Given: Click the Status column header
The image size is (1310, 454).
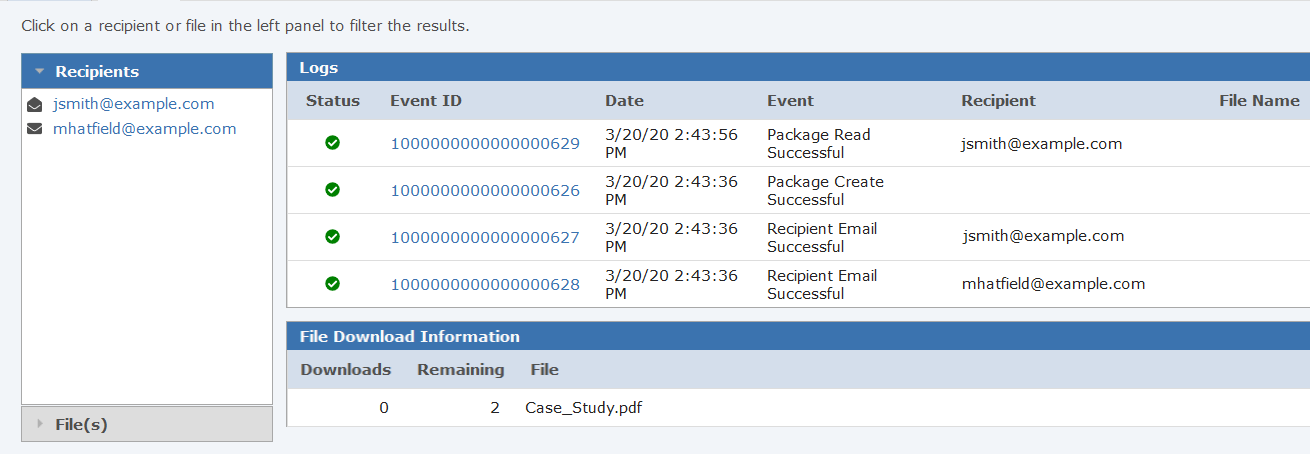Looking at the screenshot, I should (333, 101).
